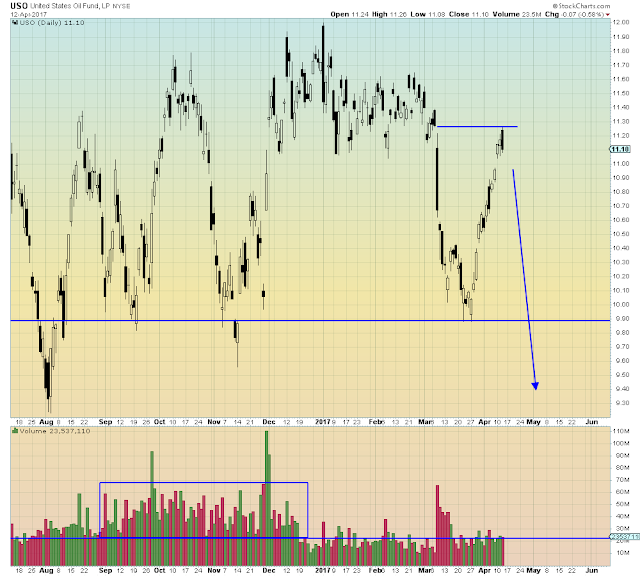Image resolution: width=640 pixels, height=576 pixels.
Task: Click the Jun label under the price chart
Action: pos(592,422)
